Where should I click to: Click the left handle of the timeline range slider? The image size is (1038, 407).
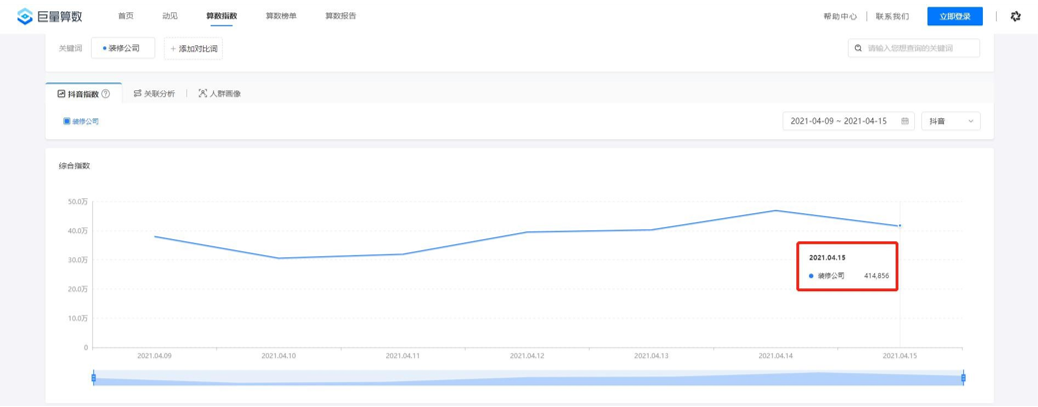(x=93, y=377)
